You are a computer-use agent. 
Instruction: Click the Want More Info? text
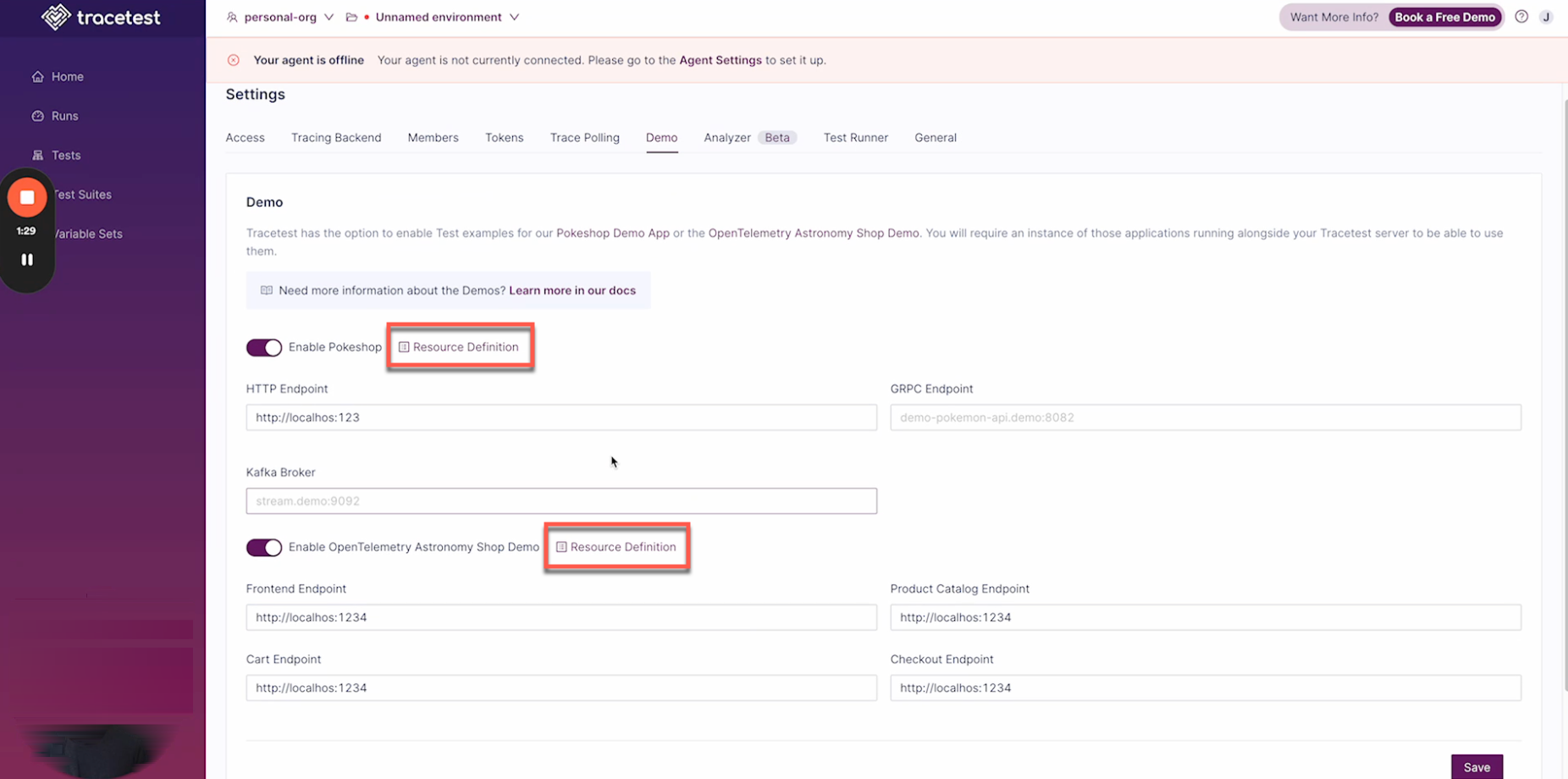click(1333, 17)
